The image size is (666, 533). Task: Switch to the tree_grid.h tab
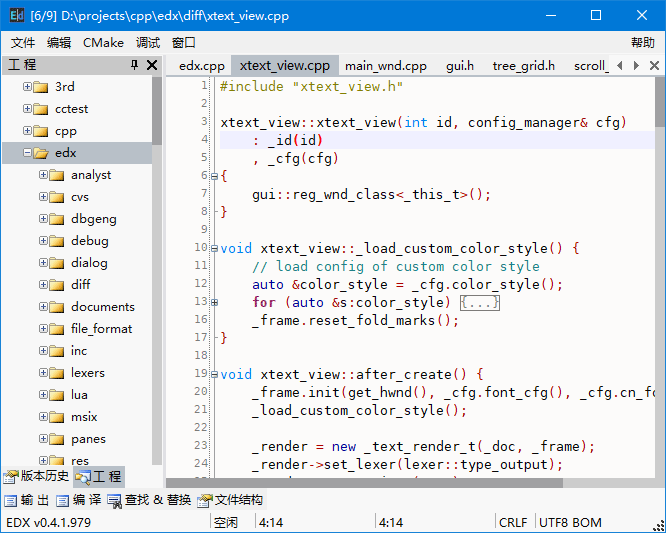[524, 66]
